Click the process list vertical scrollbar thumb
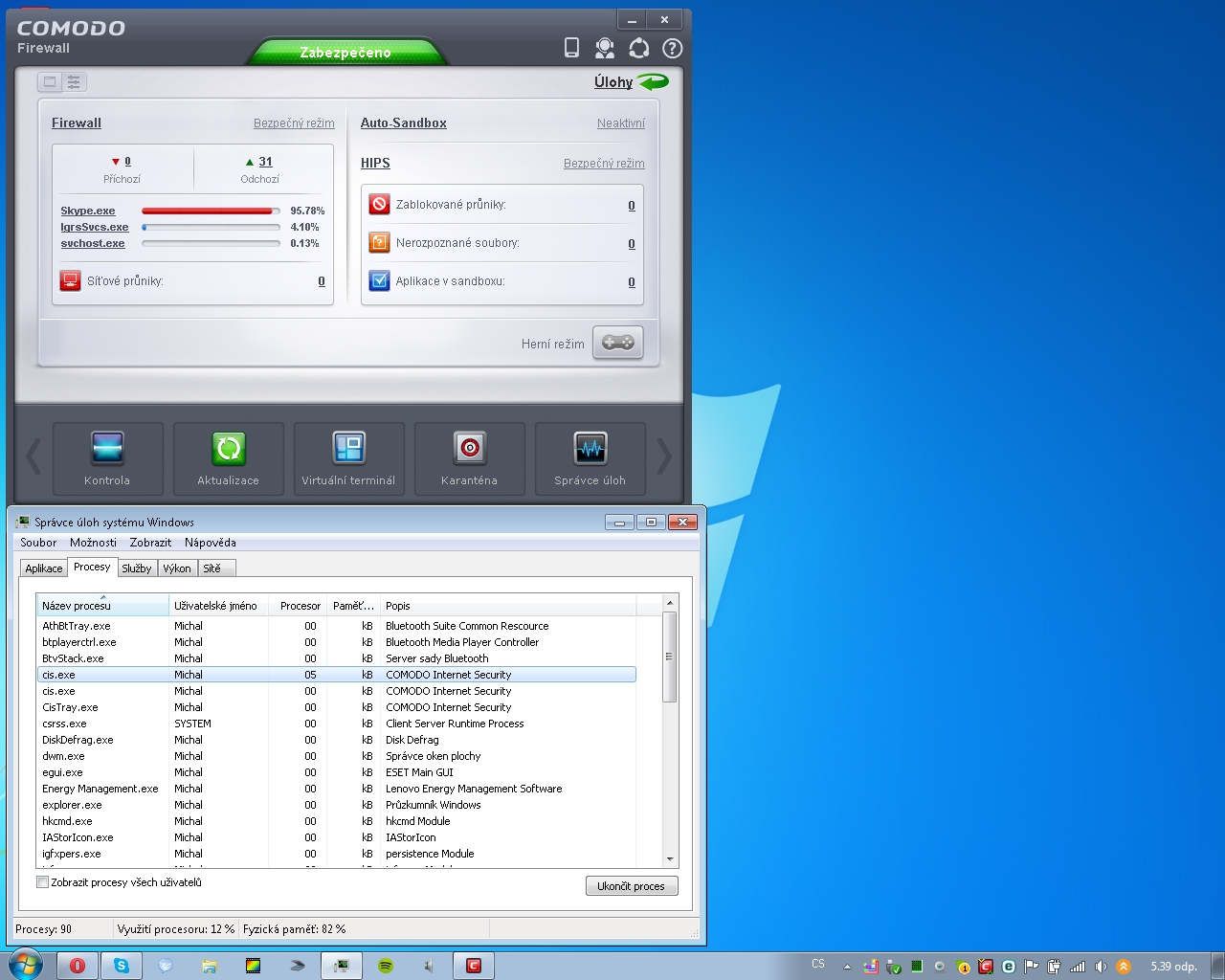 click(670, 657)
